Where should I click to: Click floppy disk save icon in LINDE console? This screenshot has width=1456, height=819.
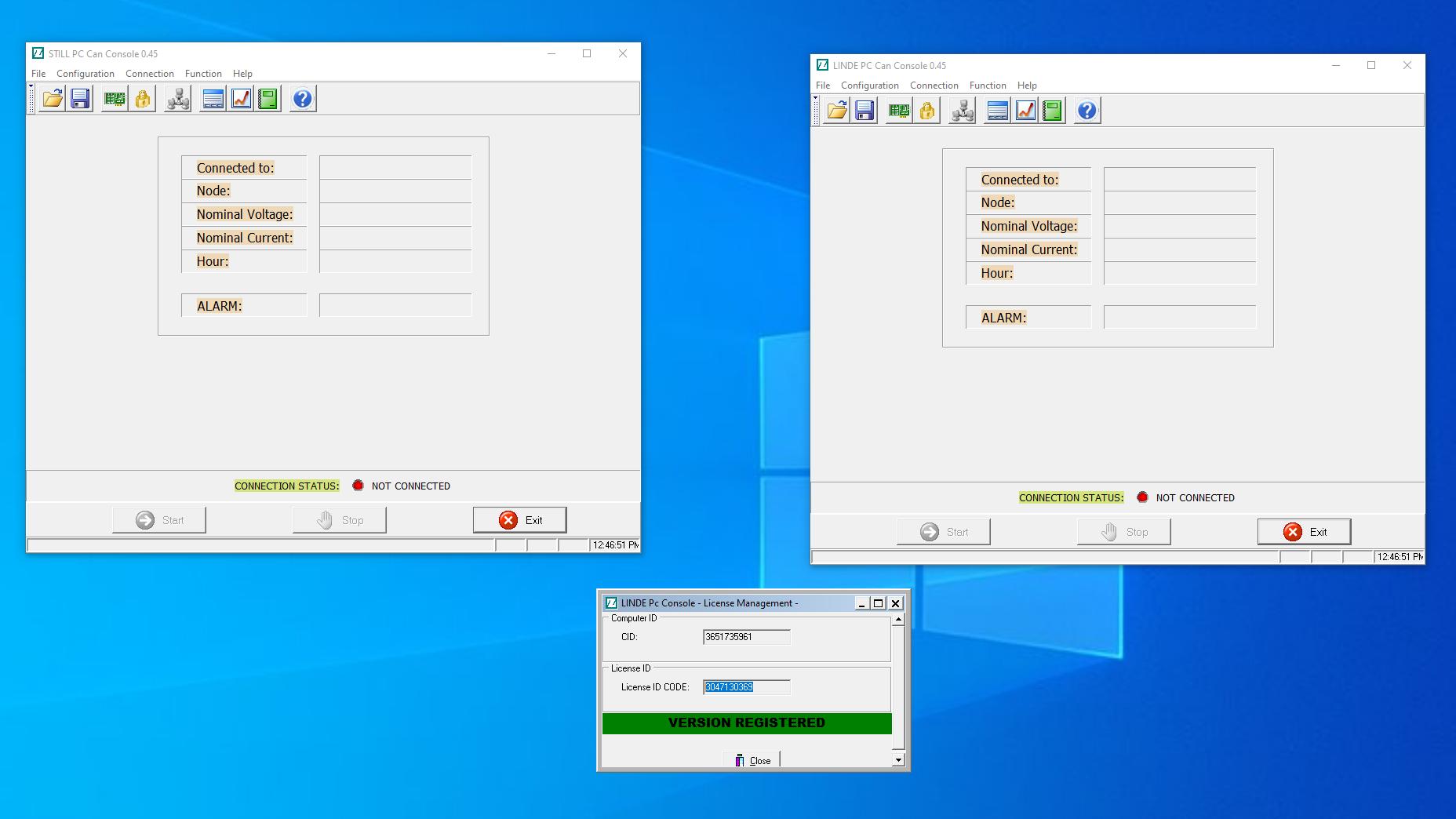click(x=864, y=111)
